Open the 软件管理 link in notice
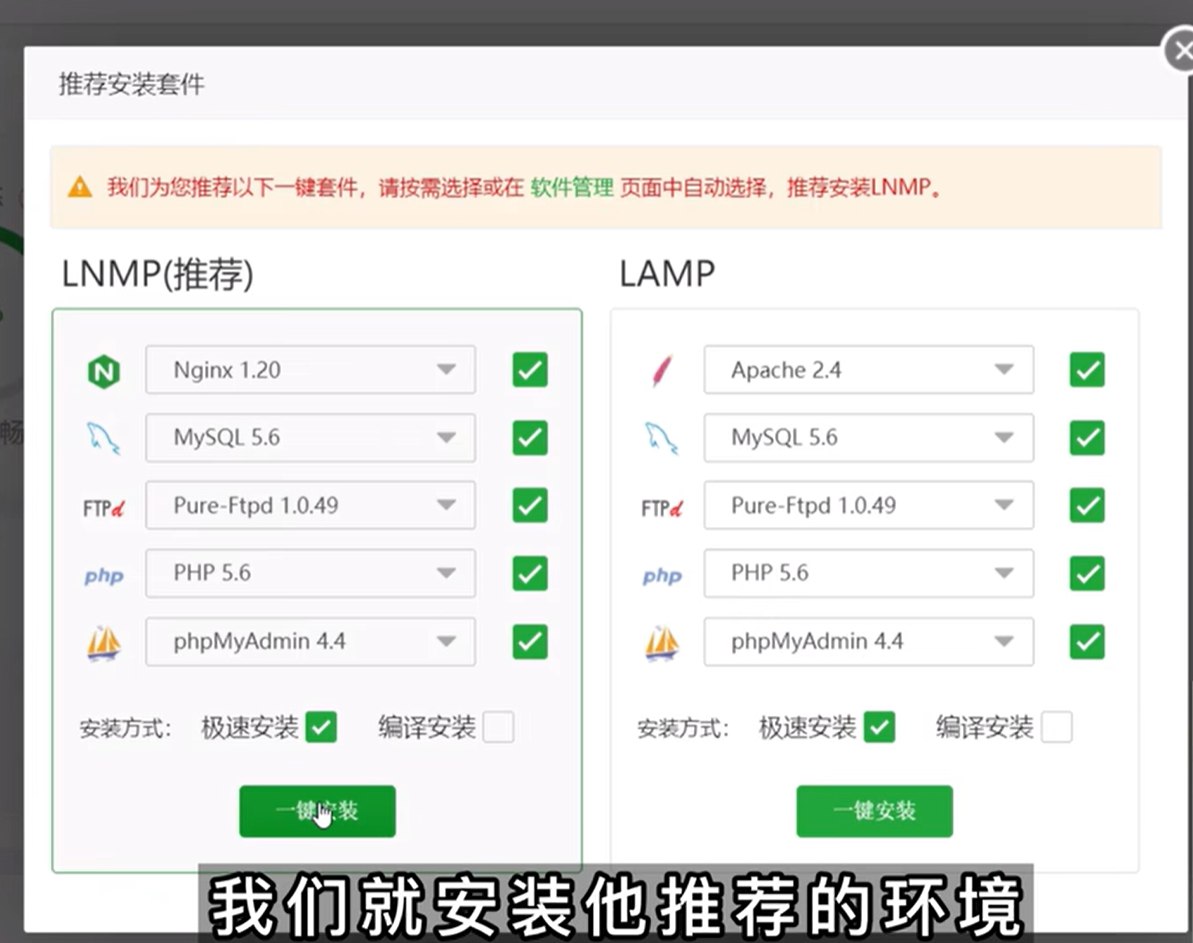1193x943 pixels. pos(572,187)
